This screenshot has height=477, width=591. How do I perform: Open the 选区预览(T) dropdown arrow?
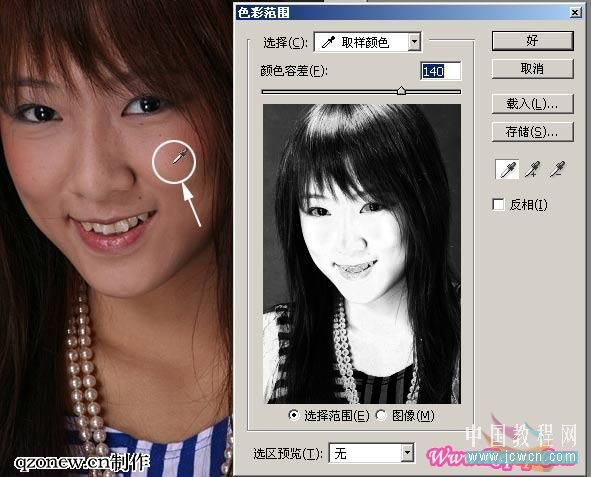(x=407, y=453)
